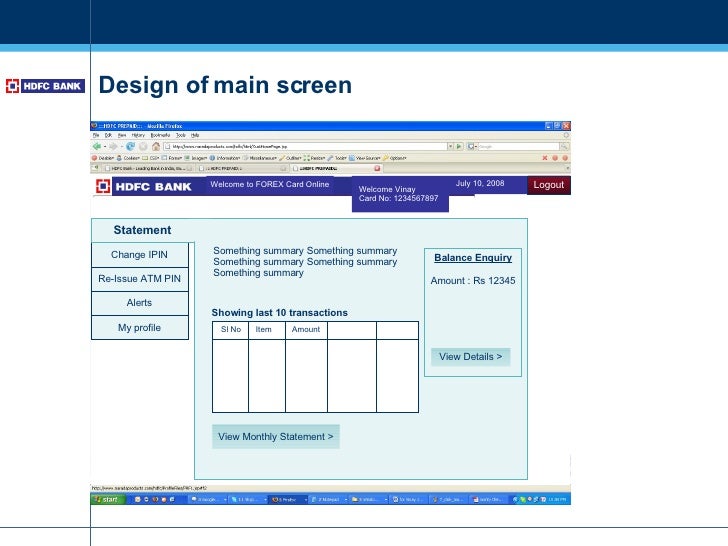The height and width of the screenshot is (546, 728).
Task: Open the View Source menu in developer toolbar
Action: coord(365,158)
